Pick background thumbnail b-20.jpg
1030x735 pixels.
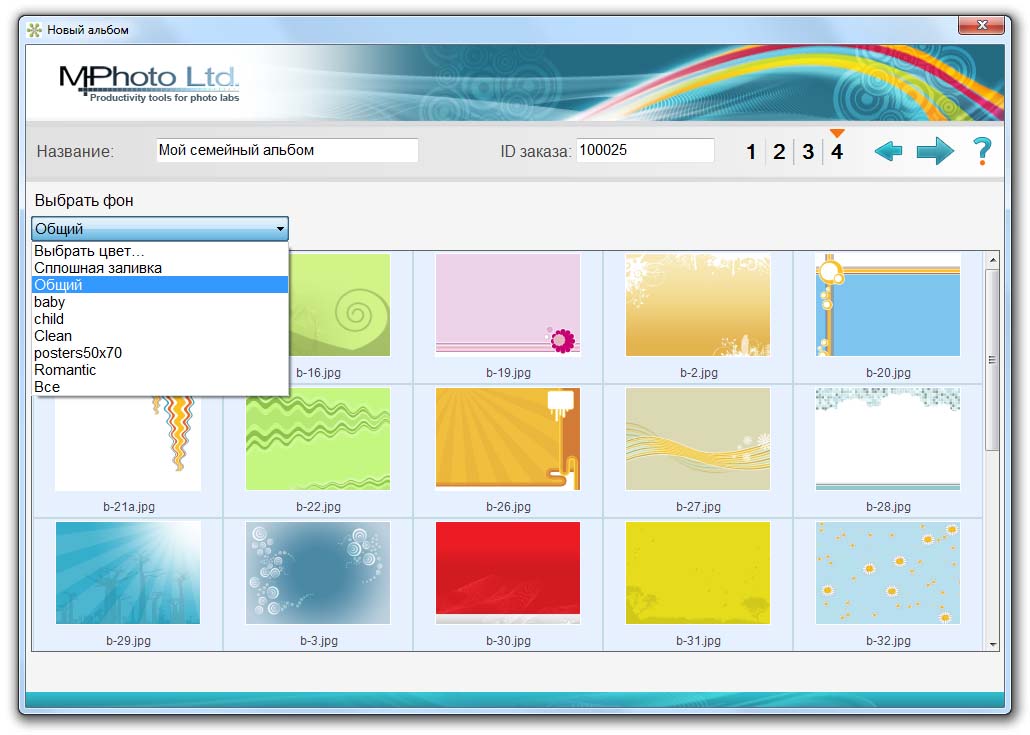click(887, 305)
